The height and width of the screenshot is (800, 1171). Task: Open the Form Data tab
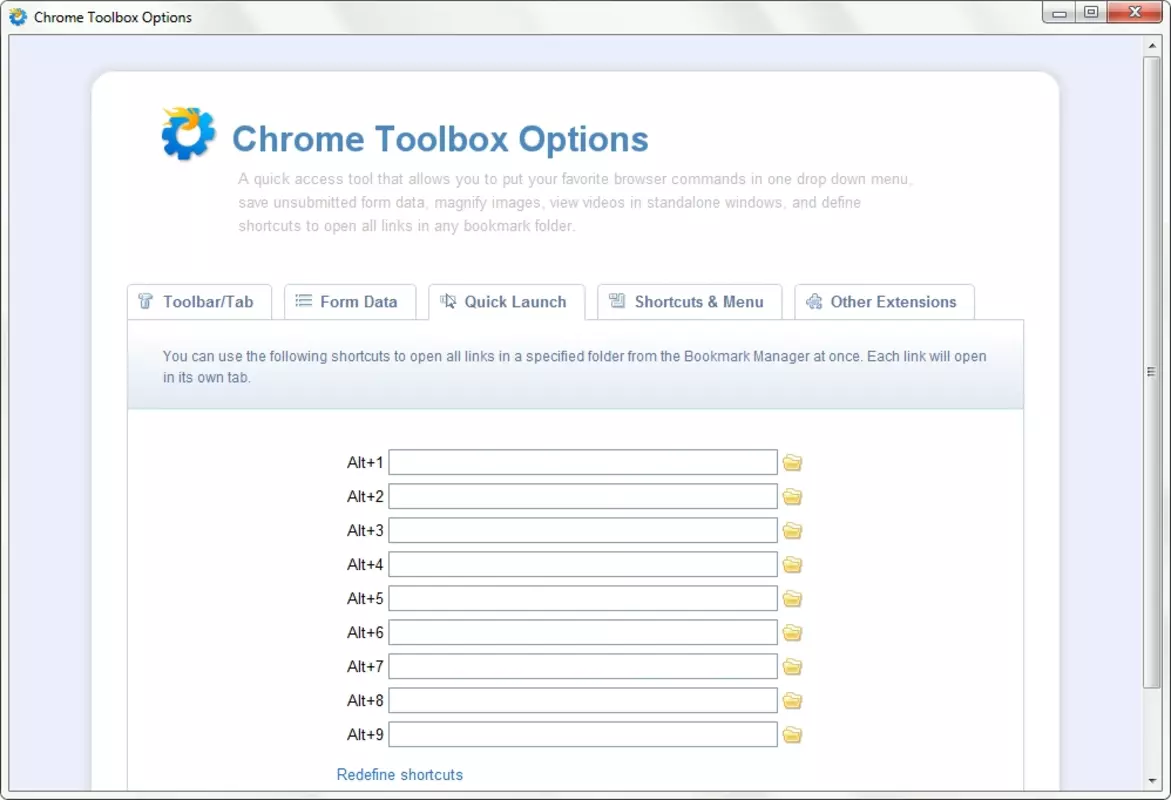[x=350, y=302]
